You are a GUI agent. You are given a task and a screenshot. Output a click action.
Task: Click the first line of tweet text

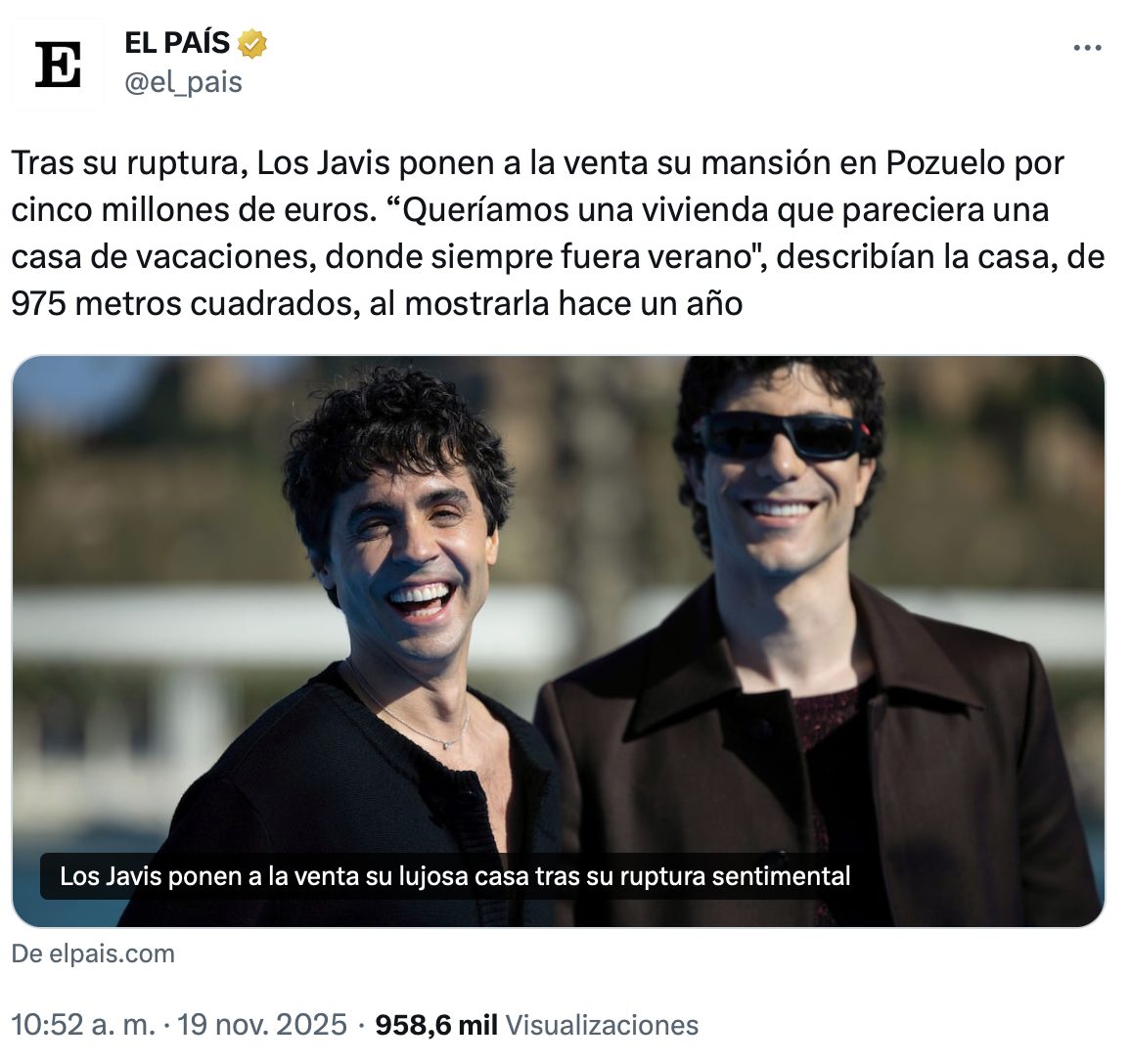point(537,163)
